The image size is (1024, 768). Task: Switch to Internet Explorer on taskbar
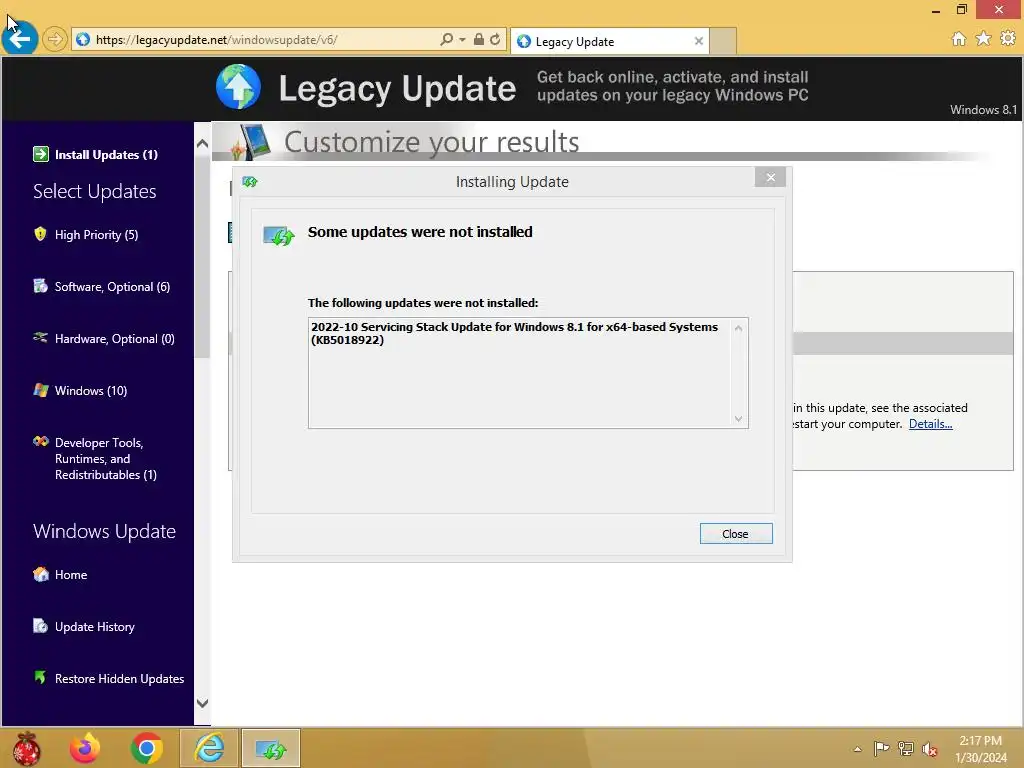click(209, 748)
